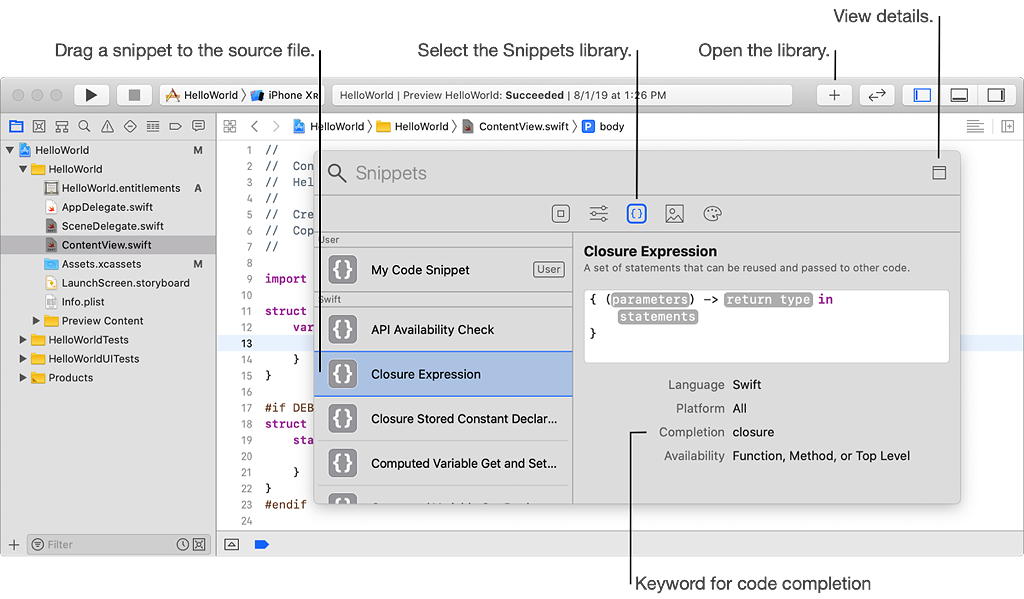Open HelloWorld project in jump bar
1024x599 pixels.
point(328,127)
